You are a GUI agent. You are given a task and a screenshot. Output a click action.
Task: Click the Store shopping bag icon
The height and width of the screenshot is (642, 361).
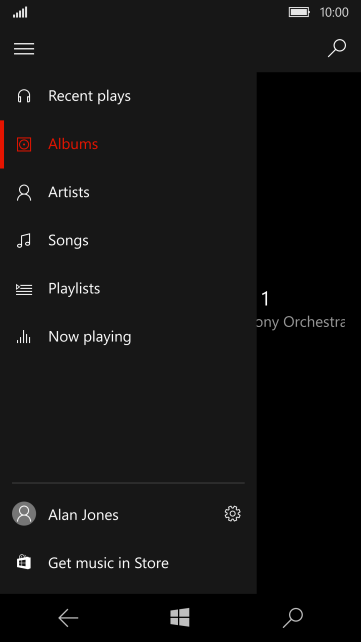click(x=24, y=562)
